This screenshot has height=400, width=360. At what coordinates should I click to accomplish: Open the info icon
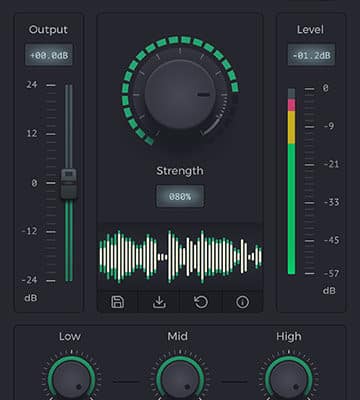click(x=242, y=302)
